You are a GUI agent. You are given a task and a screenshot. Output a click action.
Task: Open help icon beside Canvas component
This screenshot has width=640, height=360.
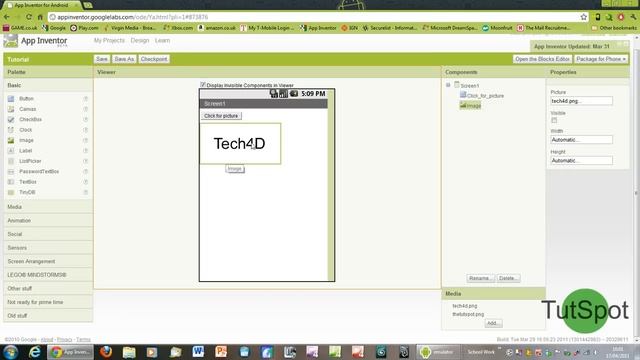(86, 109)
